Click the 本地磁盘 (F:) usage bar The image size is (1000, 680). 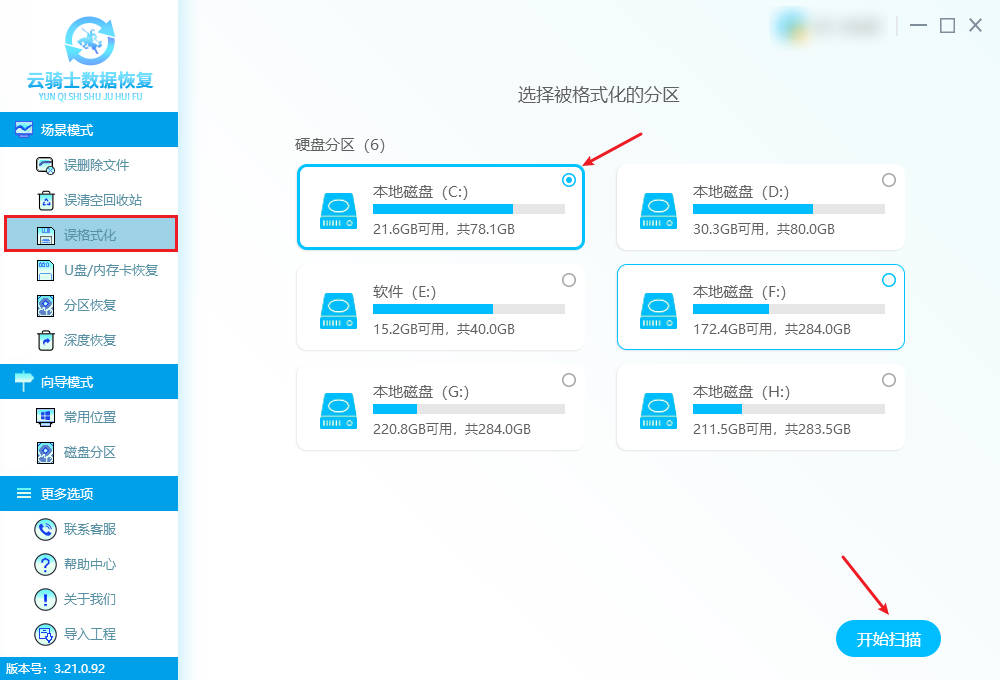tap(788, 309)
